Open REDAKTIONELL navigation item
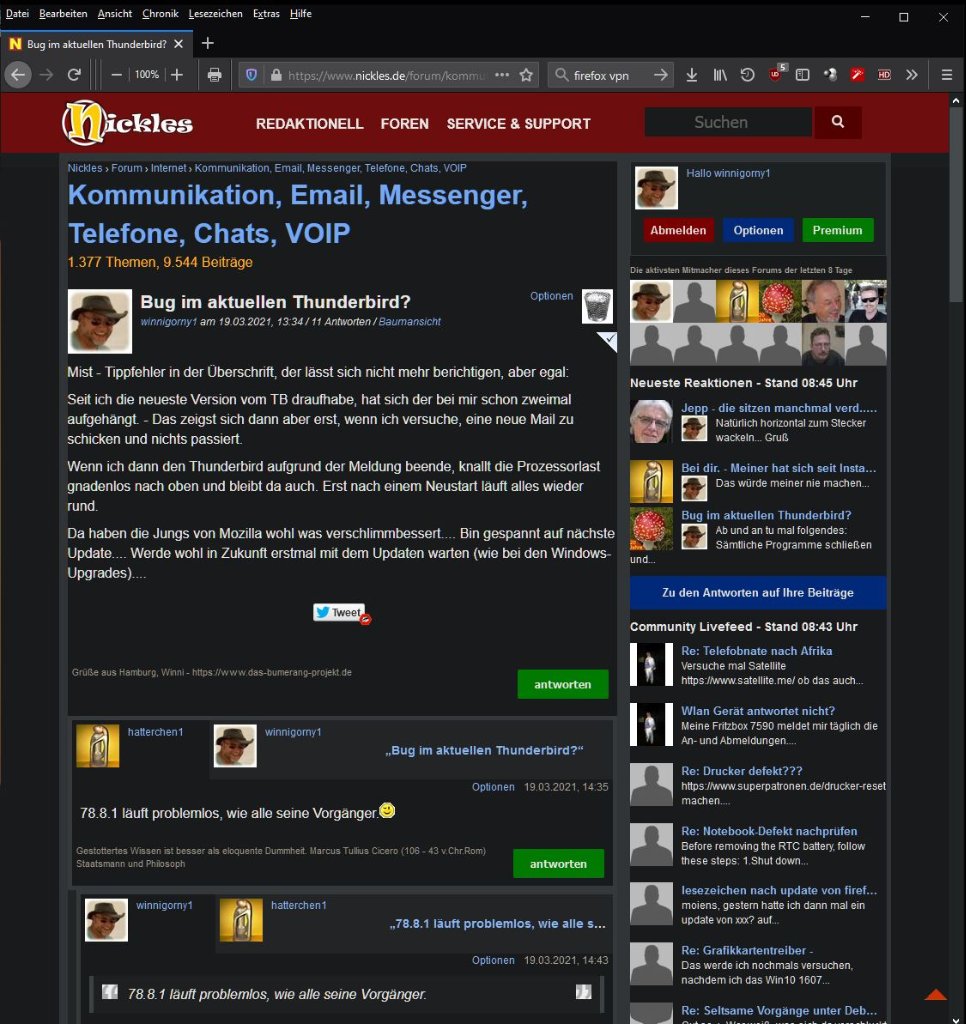966x1024 pixels. [310, 123]
